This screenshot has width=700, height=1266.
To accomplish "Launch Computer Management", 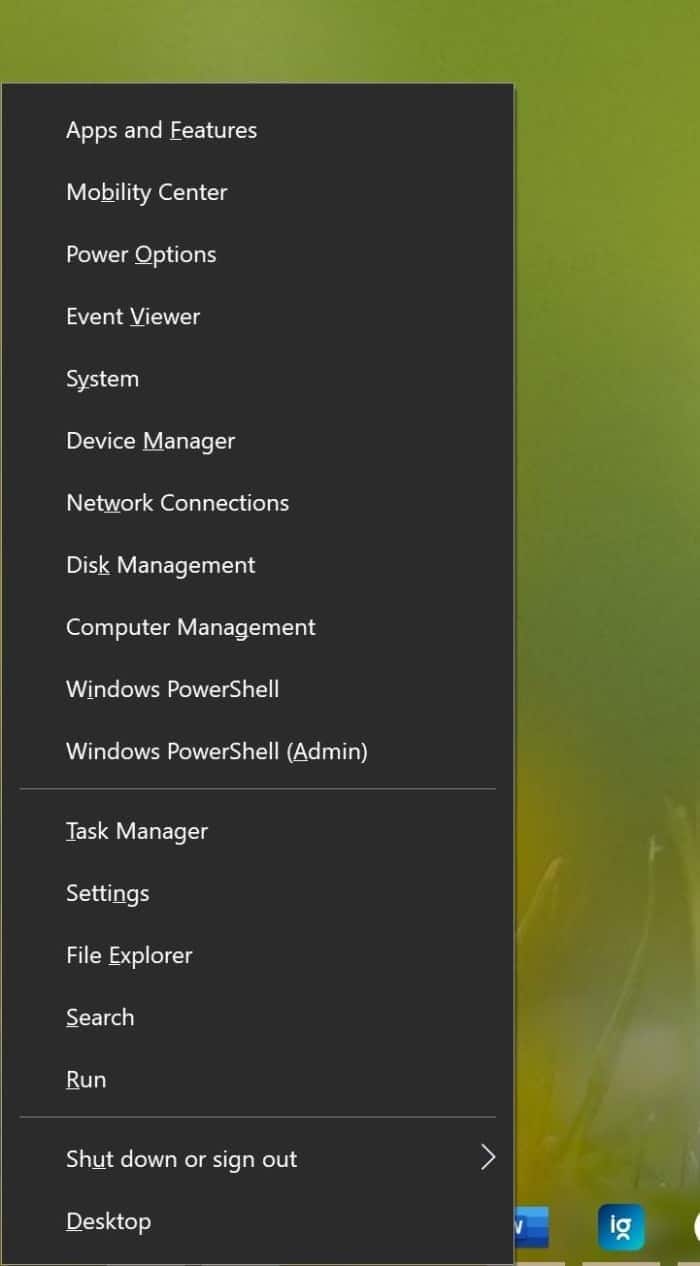I will [x=190, y=627].
